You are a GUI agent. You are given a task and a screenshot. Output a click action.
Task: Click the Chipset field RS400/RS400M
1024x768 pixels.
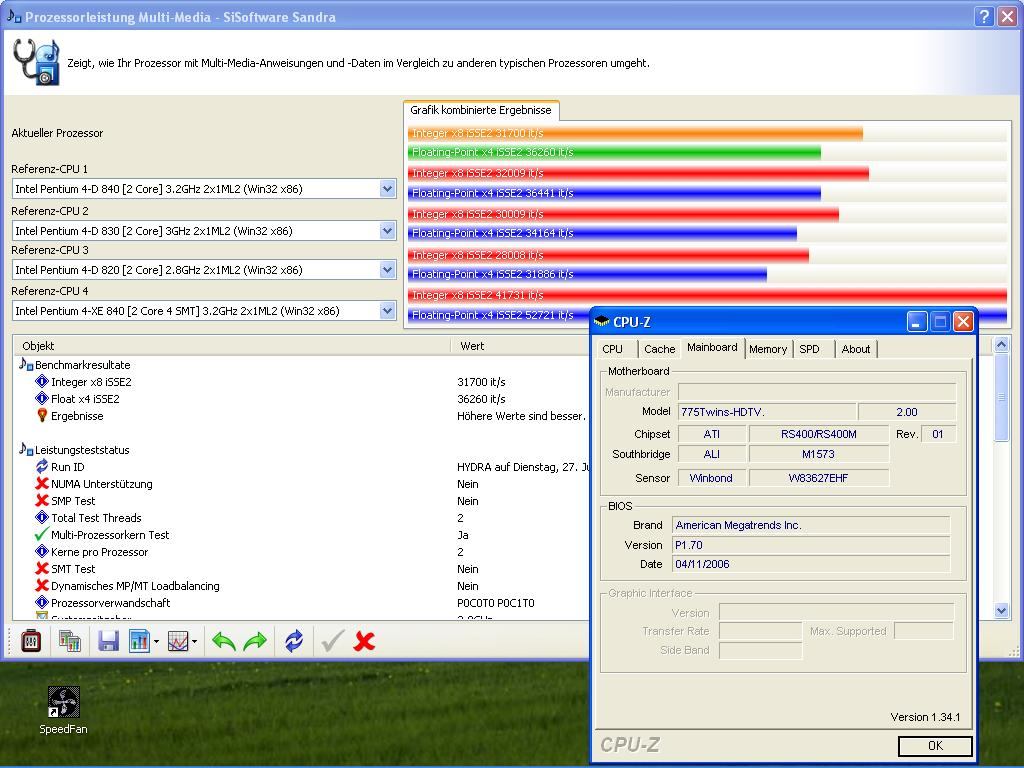pos(818,434)
